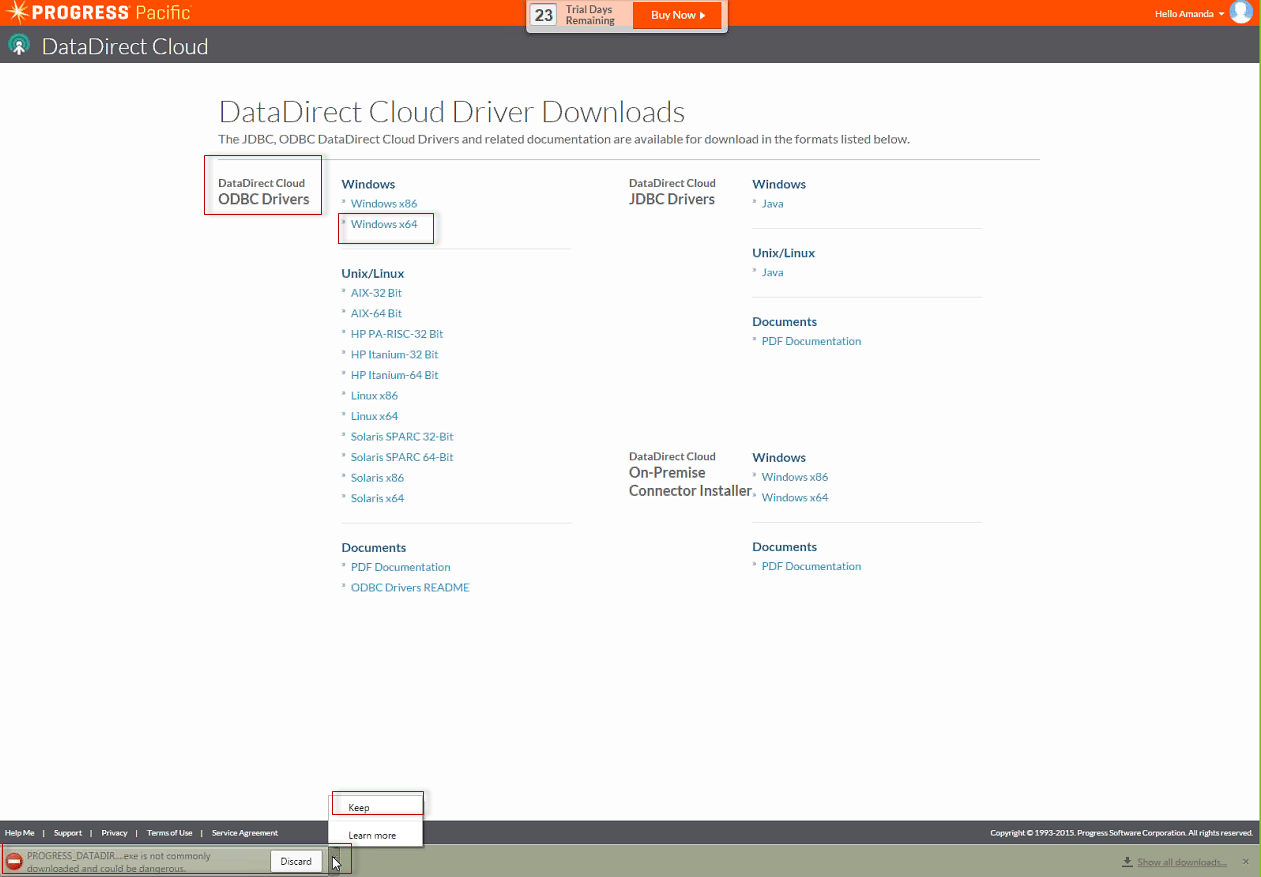Download ODBC Windows x86 driver
The image size is (1261, 877).
(x=384, y=203)
